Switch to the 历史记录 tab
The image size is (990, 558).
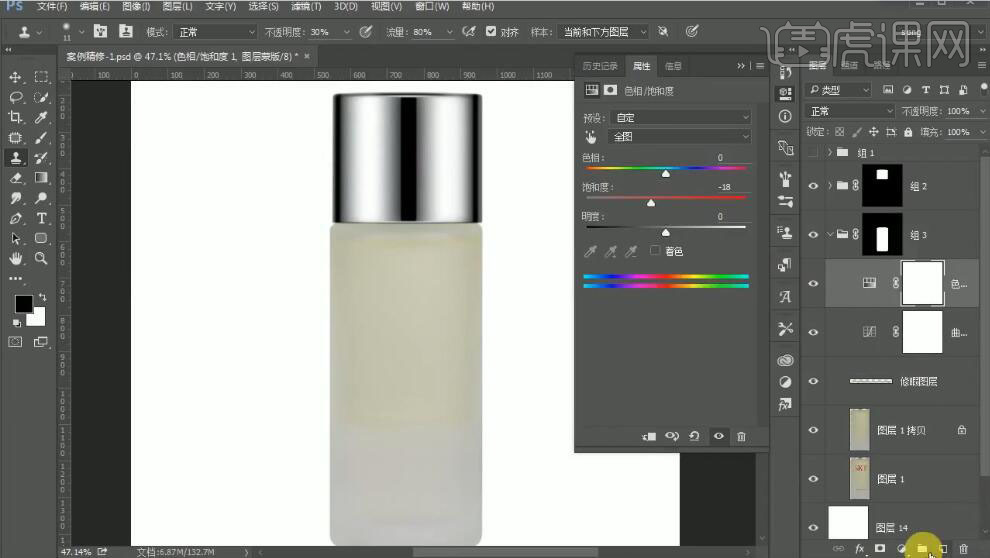601,66
